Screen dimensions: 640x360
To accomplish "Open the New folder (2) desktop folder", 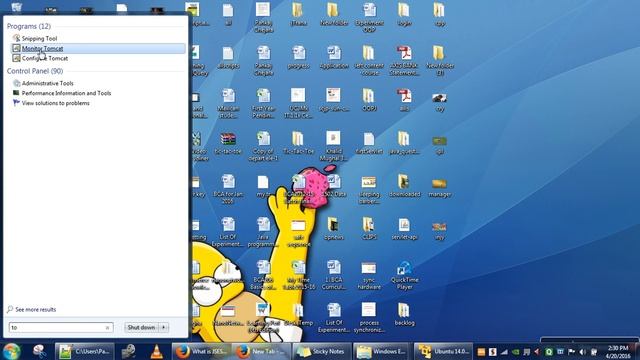I will (x=440, y=60).
